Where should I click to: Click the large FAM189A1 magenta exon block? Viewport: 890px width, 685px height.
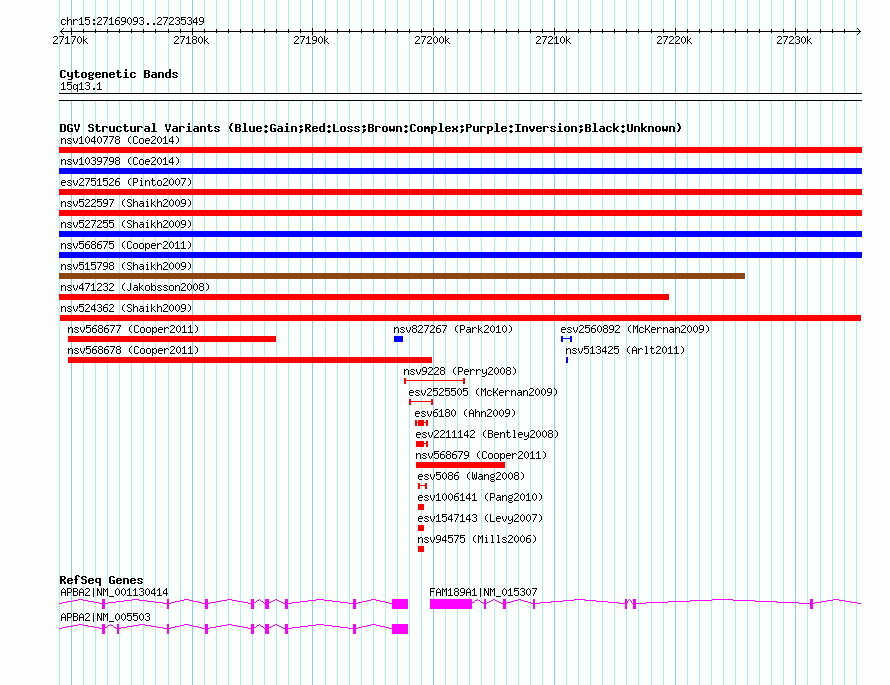pyautogui.click(x=451, y=604)
